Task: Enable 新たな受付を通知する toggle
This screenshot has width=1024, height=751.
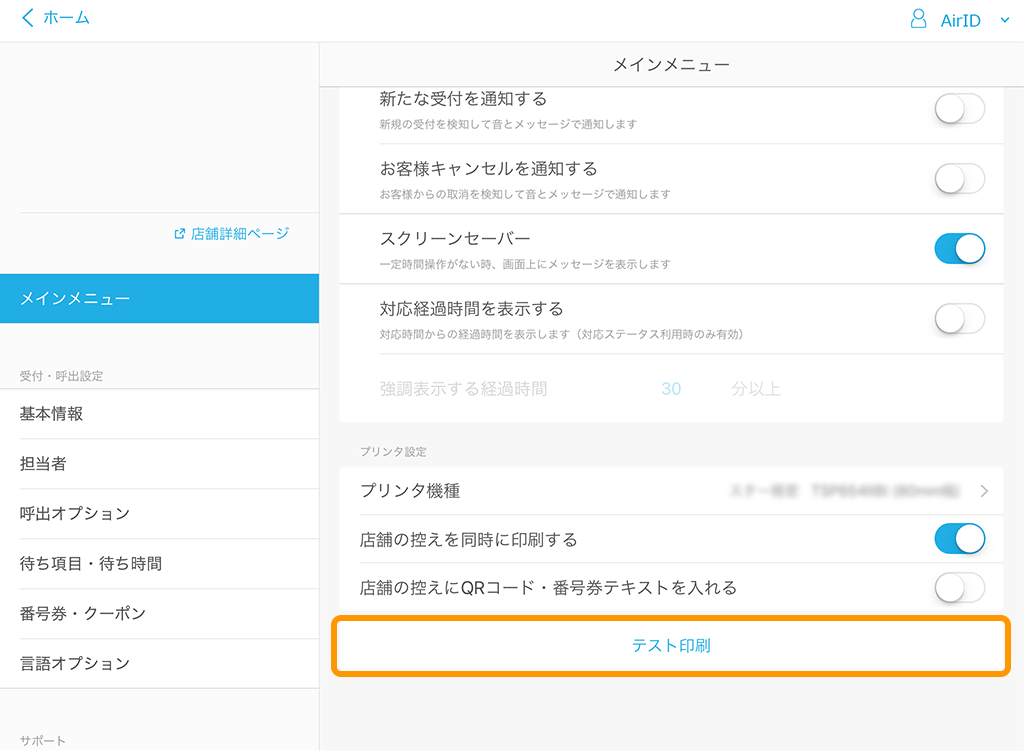Action: tap(959, 109)
